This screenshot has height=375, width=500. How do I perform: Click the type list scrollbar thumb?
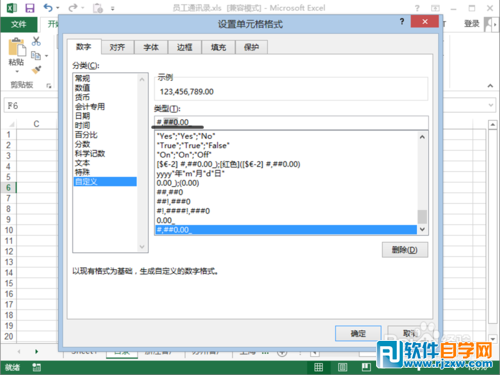pyautogui.click(x=422, y=217)
